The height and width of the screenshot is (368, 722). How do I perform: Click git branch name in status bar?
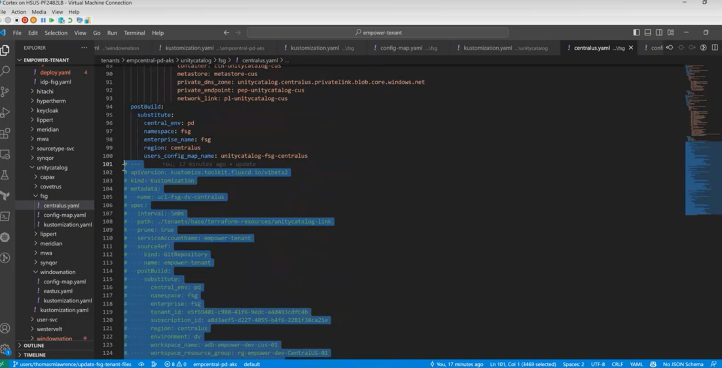pyautogui.click(x=72, y=364)
